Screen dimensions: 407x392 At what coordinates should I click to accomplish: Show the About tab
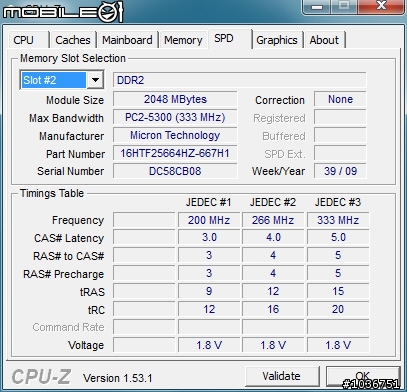click(x=324, y=40)
